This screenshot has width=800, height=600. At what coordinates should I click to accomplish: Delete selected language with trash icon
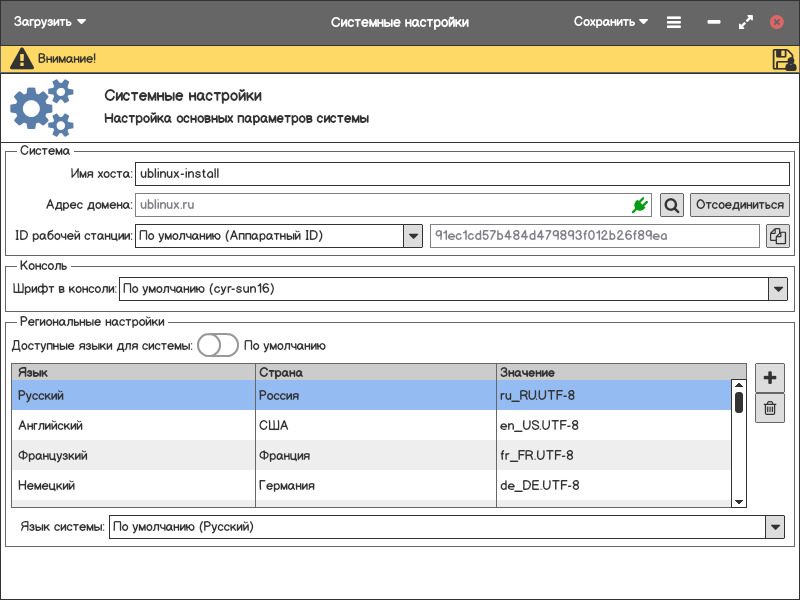pyautogui.click(x=770, y=407)
